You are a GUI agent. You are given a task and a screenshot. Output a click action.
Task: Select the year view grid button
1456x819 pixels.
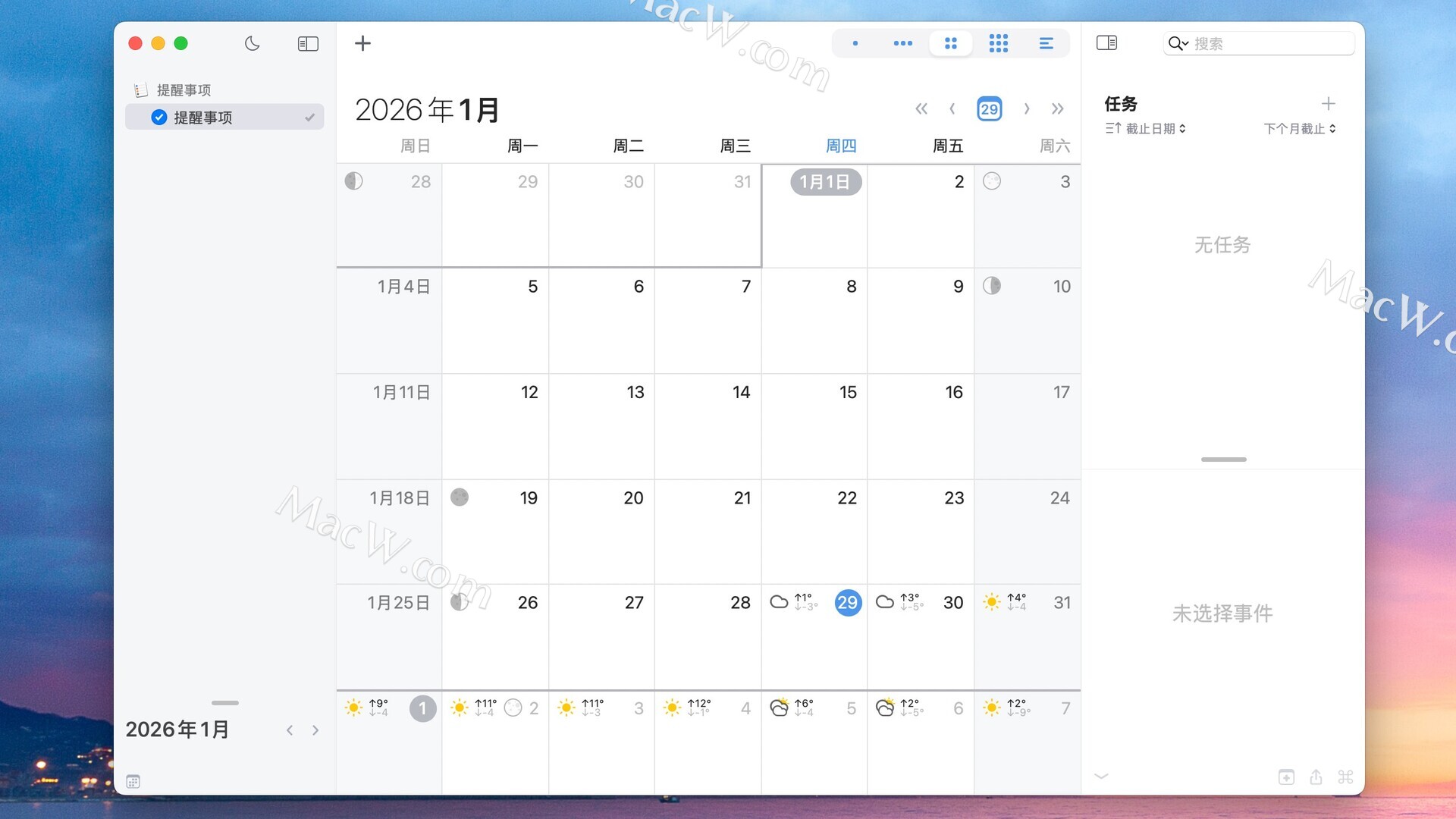pyautogui.click(x=998, y=43)
